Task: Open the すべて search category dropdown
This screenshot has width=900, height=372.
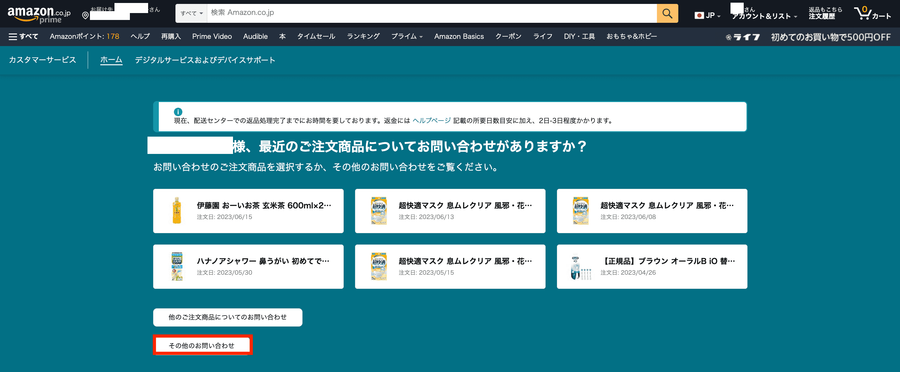Action: [x=192, y=14]
